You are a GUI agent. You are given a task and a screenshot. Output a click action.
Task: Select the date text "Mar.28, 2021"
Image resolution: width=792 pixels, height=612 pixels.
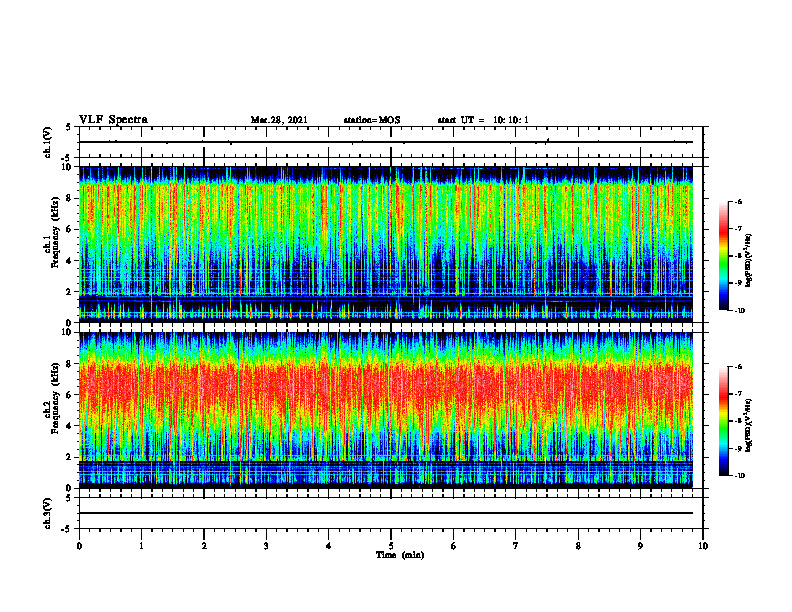(279, 120)
